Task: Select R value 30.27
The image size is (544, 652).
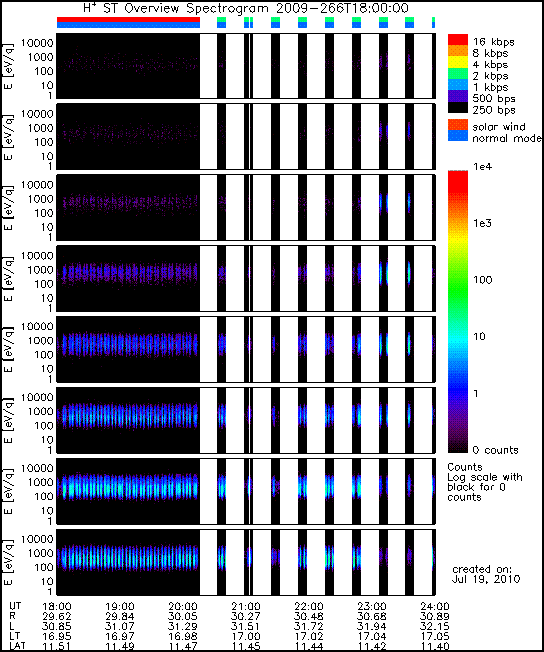Action: click(x=246, y=617)
